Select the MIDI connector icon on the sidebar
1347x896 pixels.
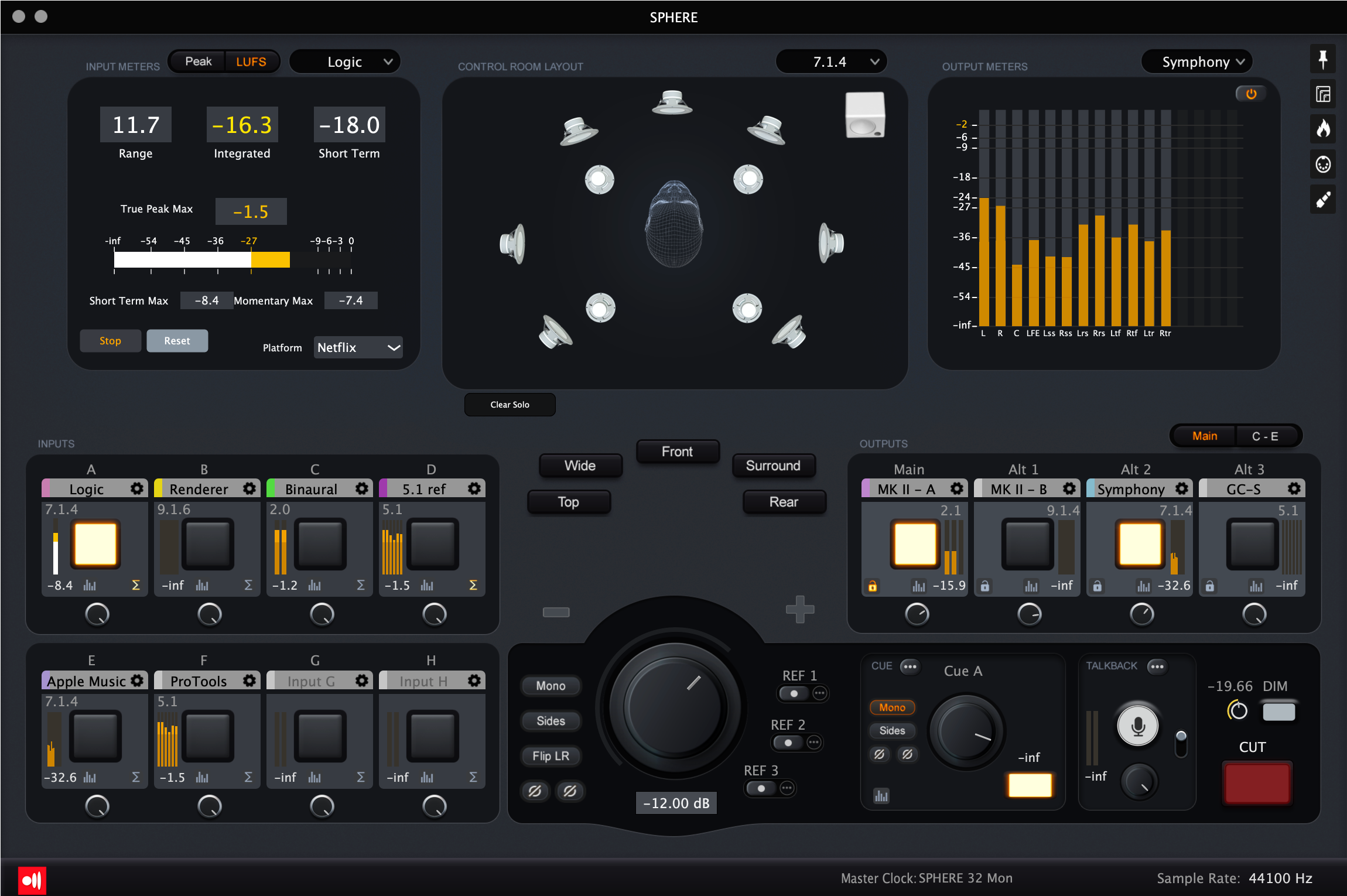coord(1324,164)
